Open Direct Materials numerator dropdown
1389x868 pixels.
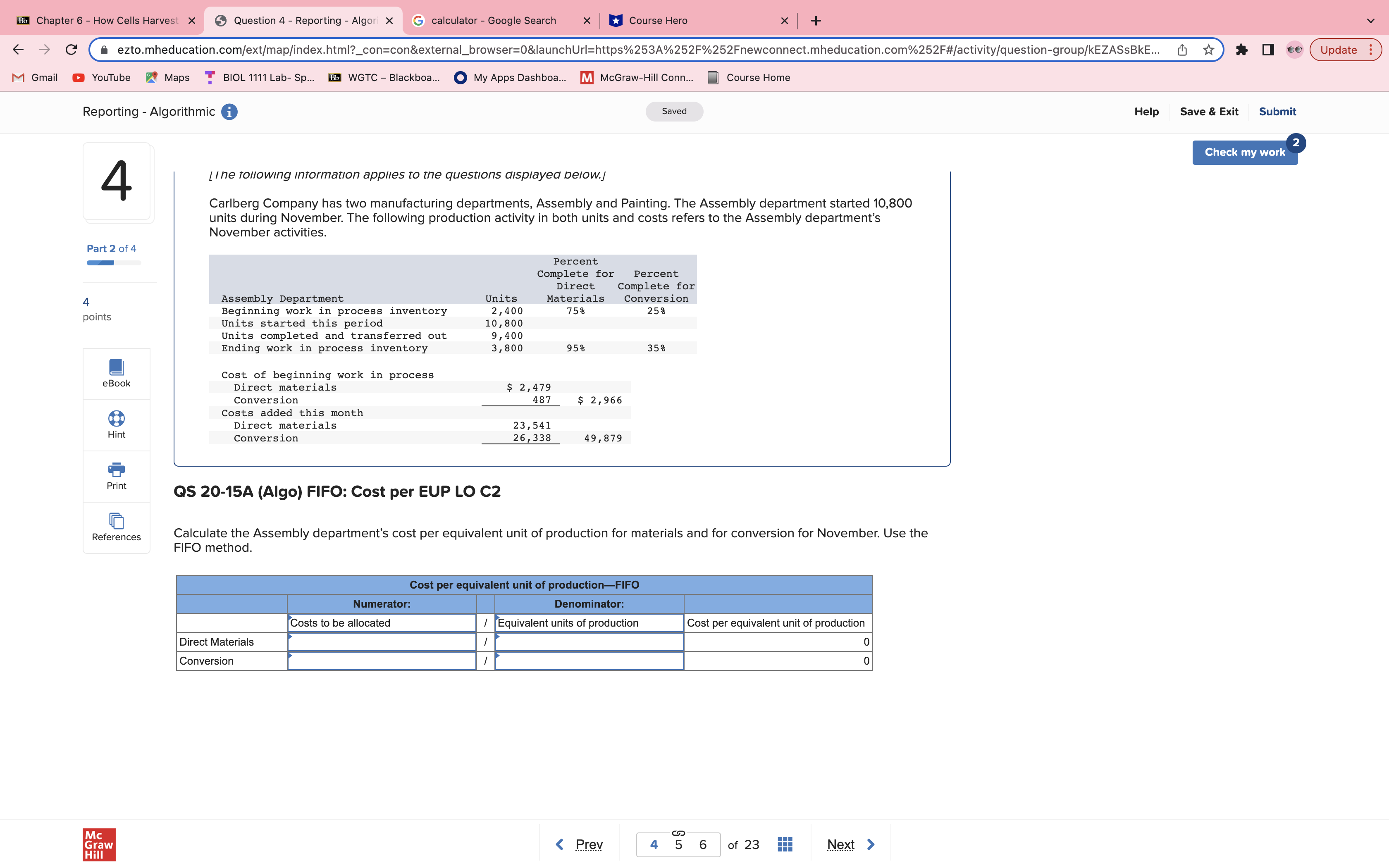pyautogui.click(x=381, y=642)
